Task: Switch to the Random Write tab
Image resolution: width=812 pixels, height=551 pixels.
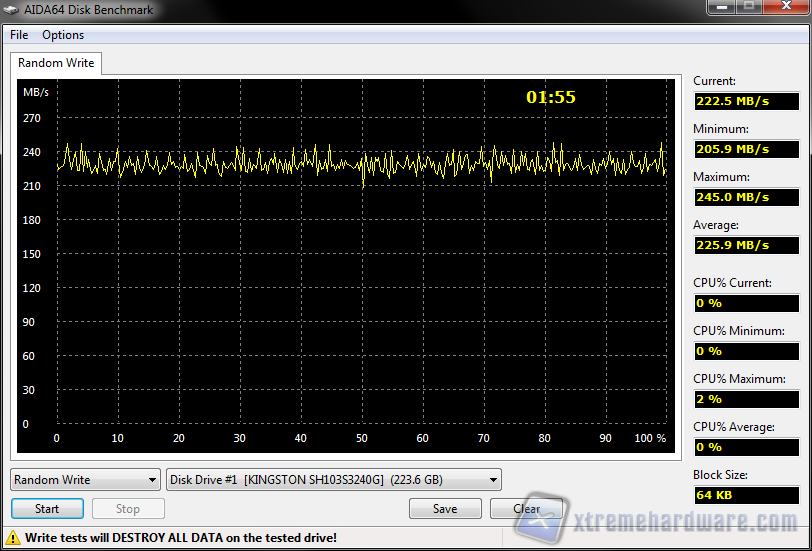Action: click(56, 63)
